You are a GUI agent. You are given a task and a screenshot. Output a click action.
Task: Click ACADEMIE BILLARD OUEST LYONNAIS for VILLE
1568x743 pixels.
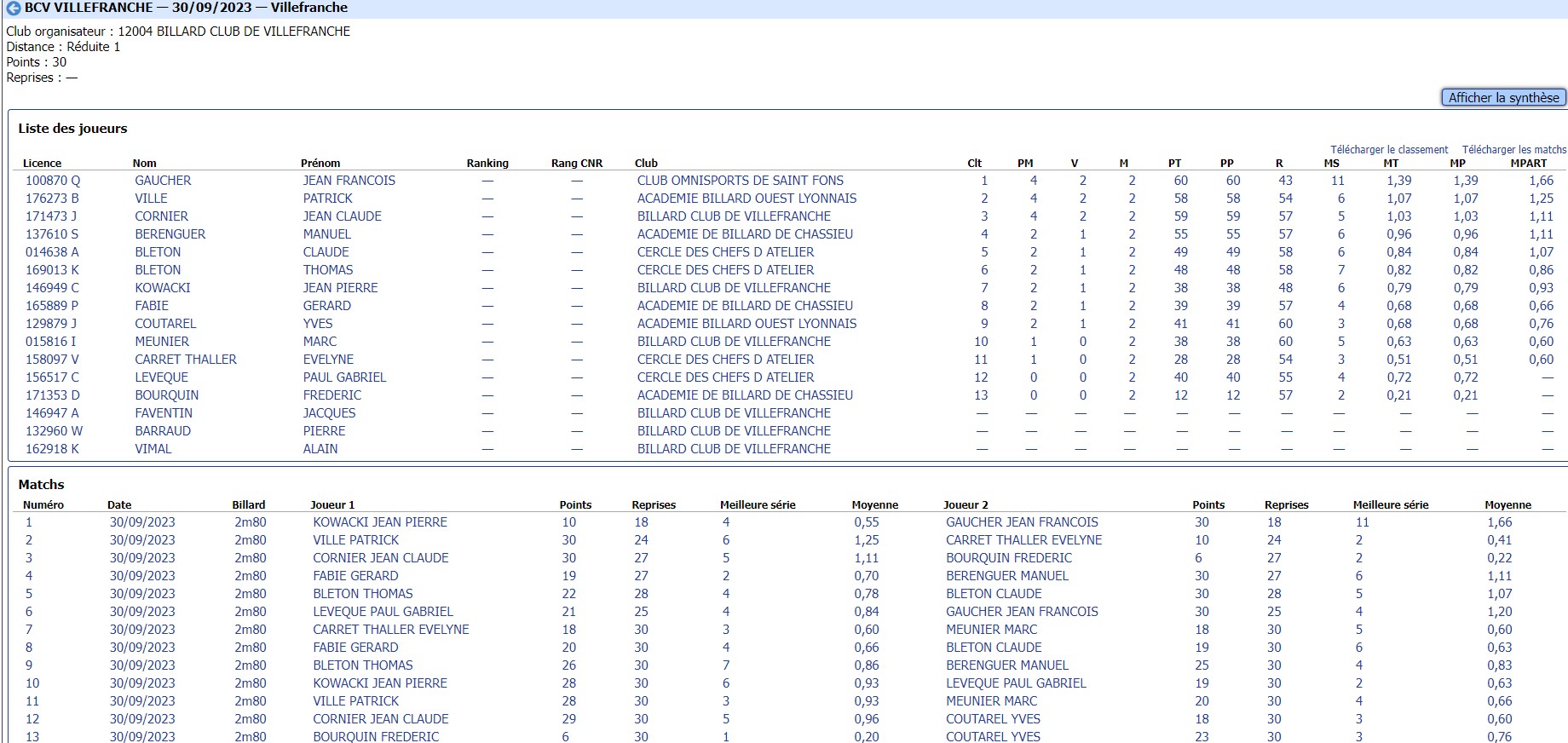[x=747, y=199]
